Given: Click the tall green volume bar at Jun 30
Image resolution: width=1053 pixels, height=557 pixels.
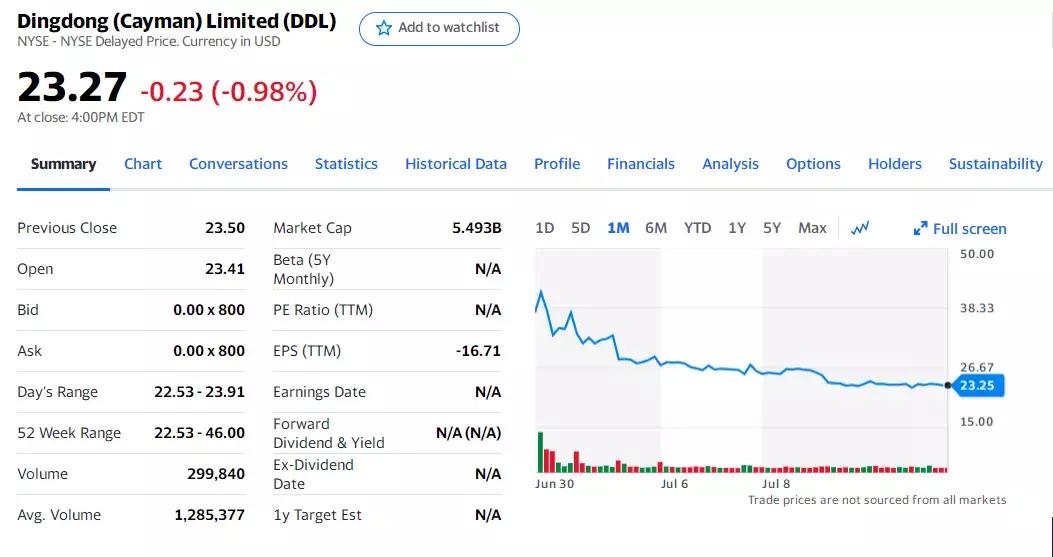Looking at the screenshot, I should pyautogui.click(x=540, y=452).
